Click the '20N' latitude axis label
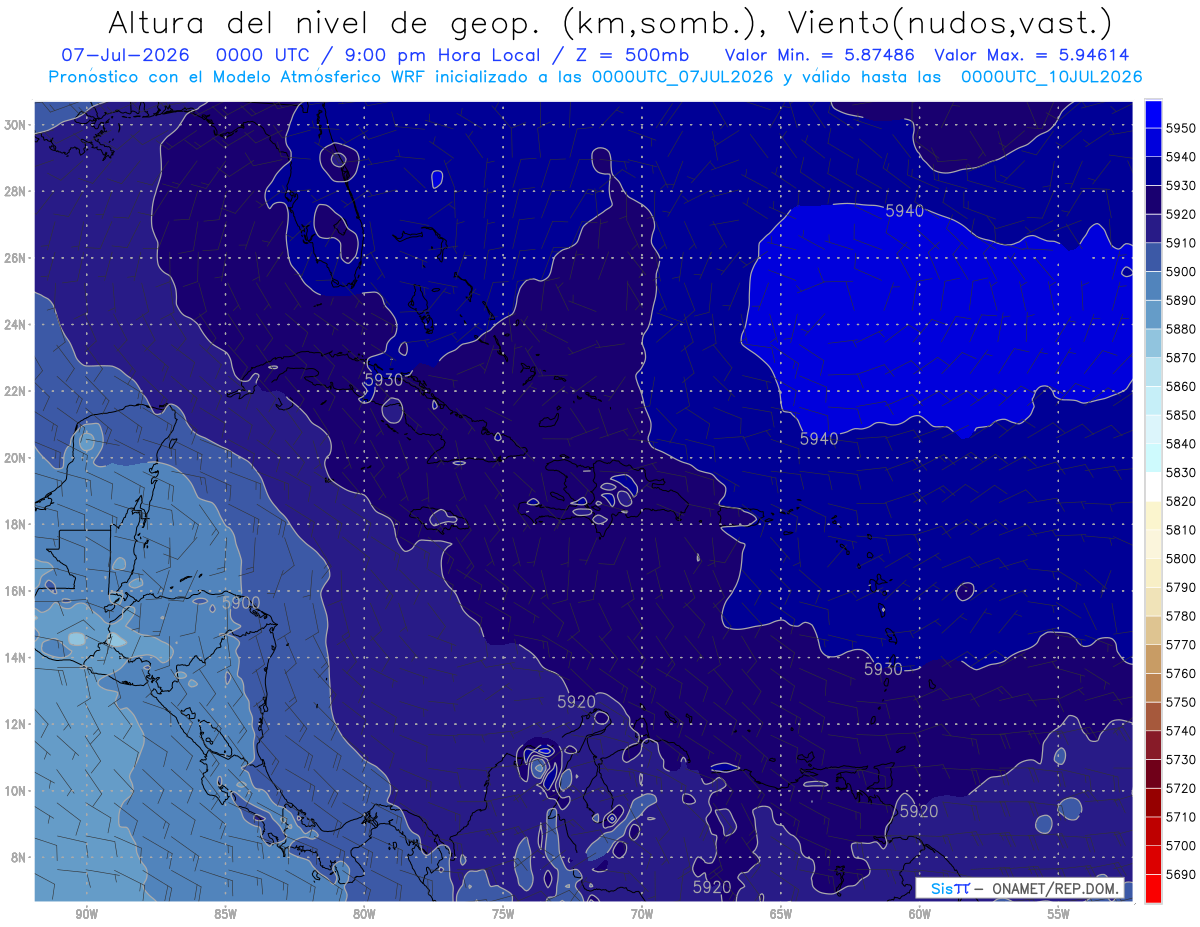The height and width of the screenshot is (927, 1200). point(16,457)
